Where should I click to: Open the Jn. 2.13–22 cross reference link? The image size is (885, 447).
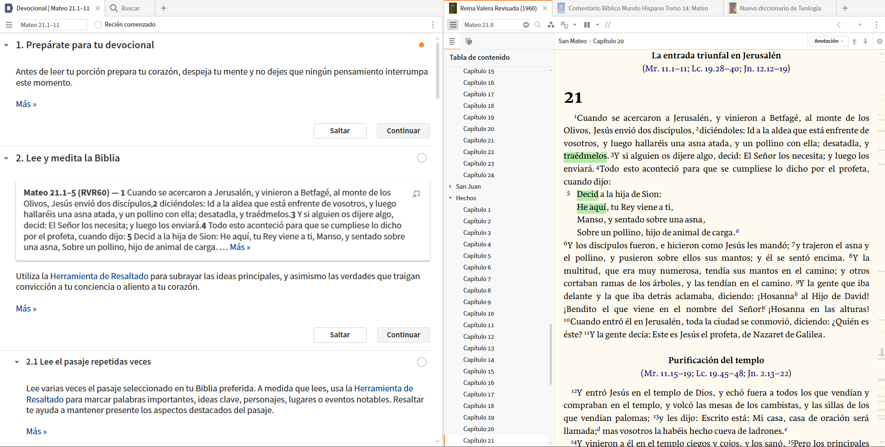pos(767,373)
